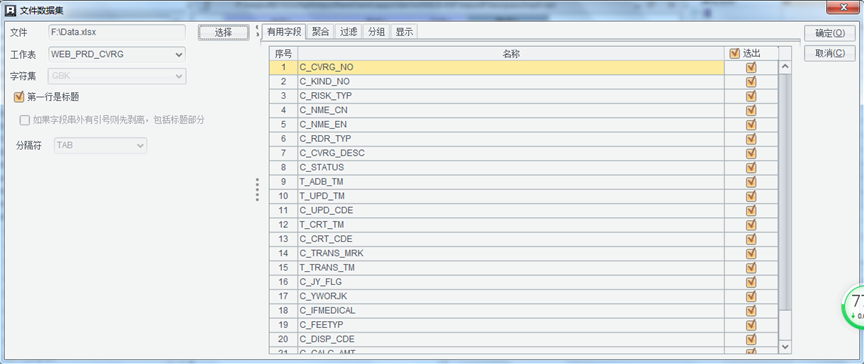Click the panel splitter collapse arrows
Image resolution: width=864 pixels, height=364 pixels.
pyautogui.click(x=257, y=30)
